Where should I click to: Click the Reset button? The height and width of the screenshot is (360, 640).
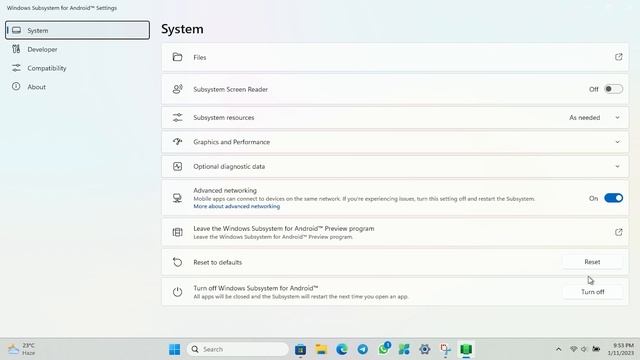click(592, 262)
